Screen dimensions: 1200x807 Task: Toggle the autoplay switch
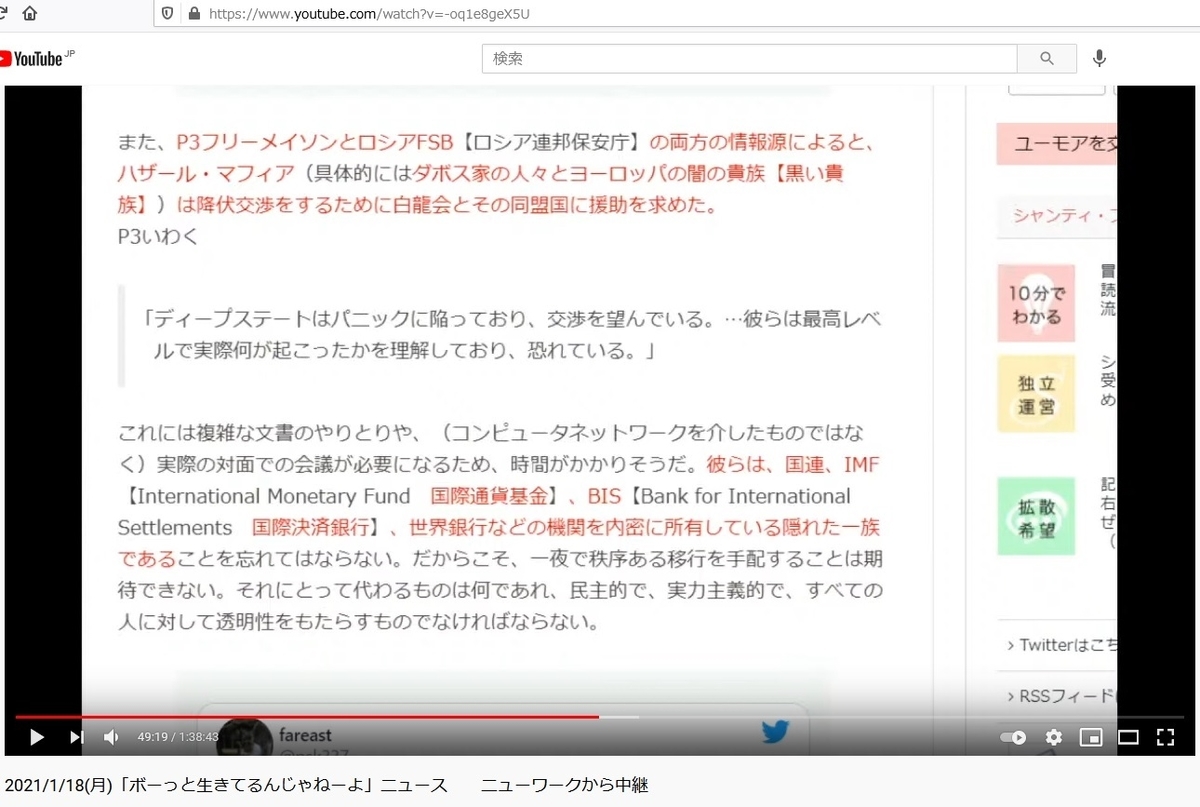coord(1013,737)
